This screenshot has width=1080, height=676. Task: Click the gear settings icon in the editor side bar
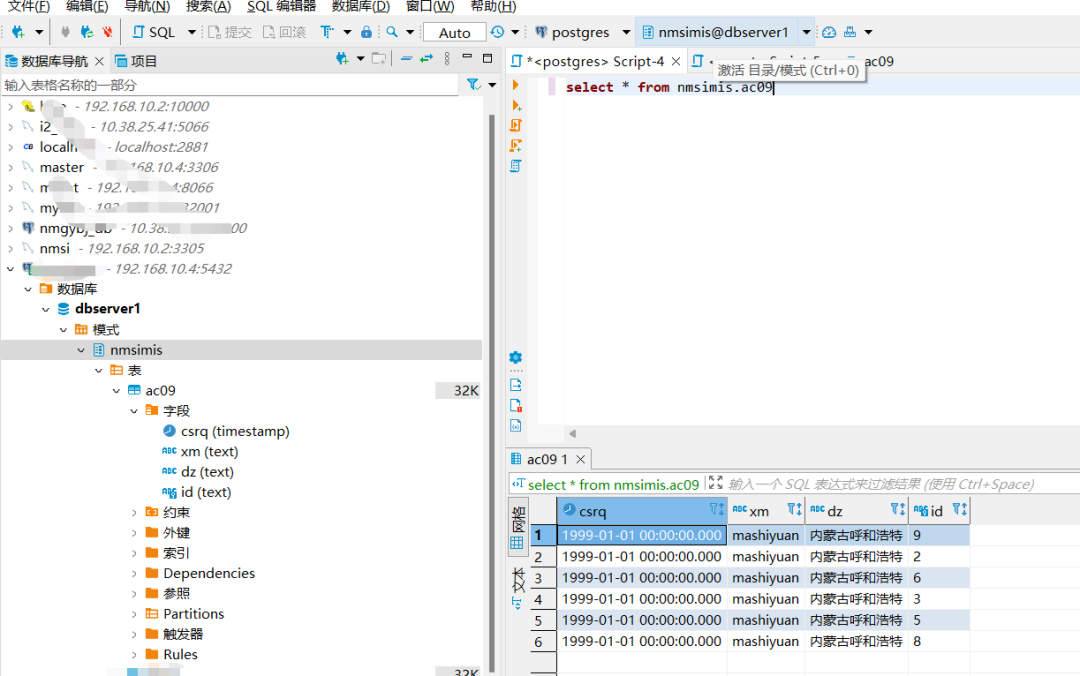515,357
